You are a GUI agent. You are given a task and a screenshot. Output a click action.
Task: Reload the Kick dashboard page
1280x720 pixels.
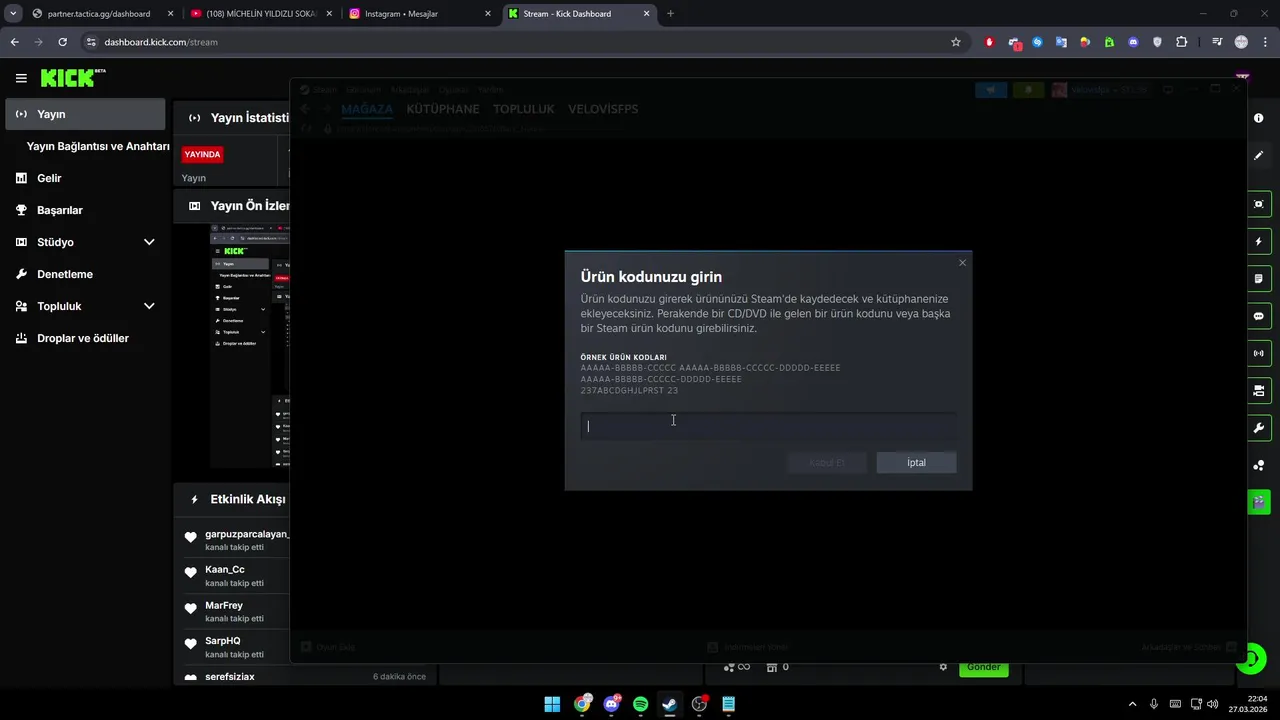click(62, 42)
